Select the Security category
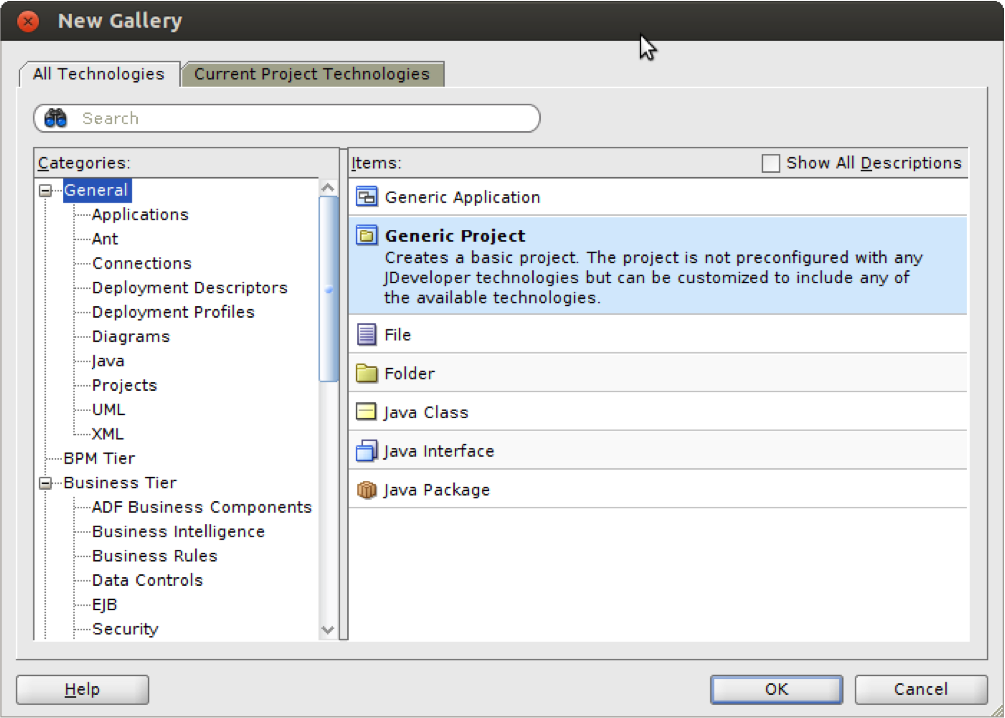Image resolution: width=1005 pixels, height=718 pixels. tap(125, 629)
